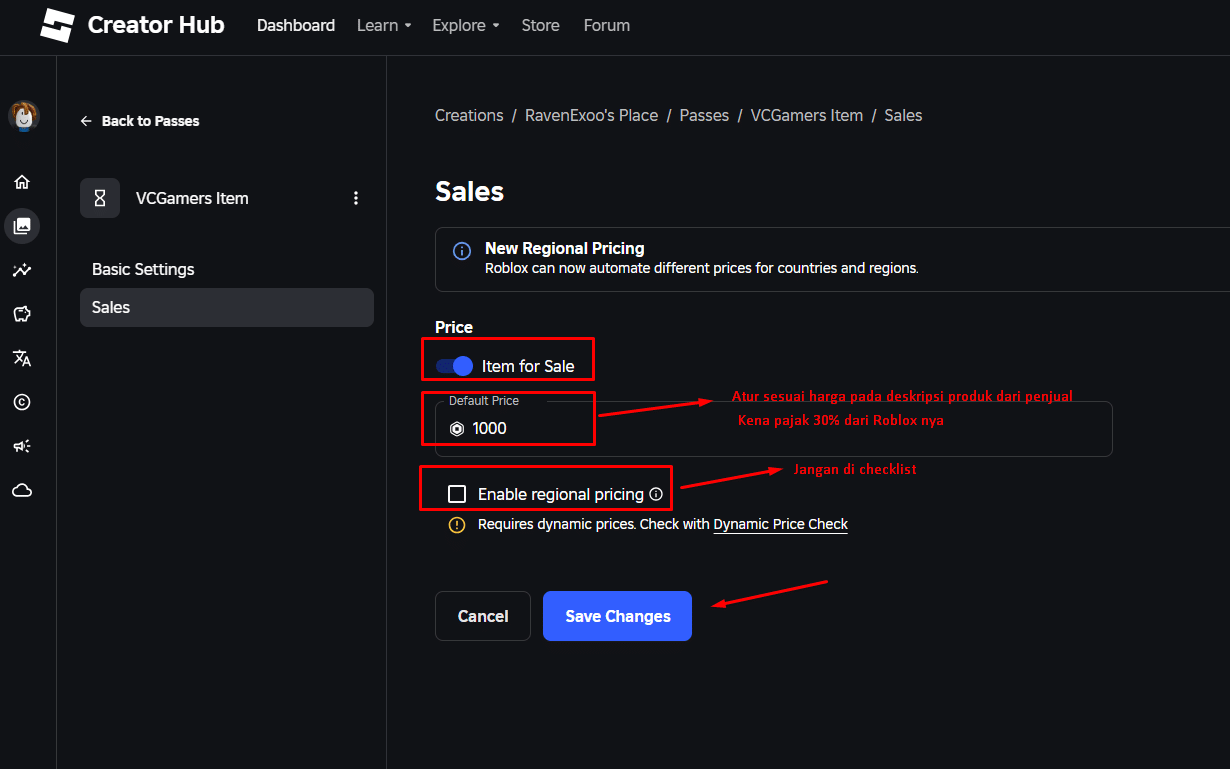Screen dimensions: 1230x769
Task: Click the Sales breadcrumb text
Action: click(903, 115)
